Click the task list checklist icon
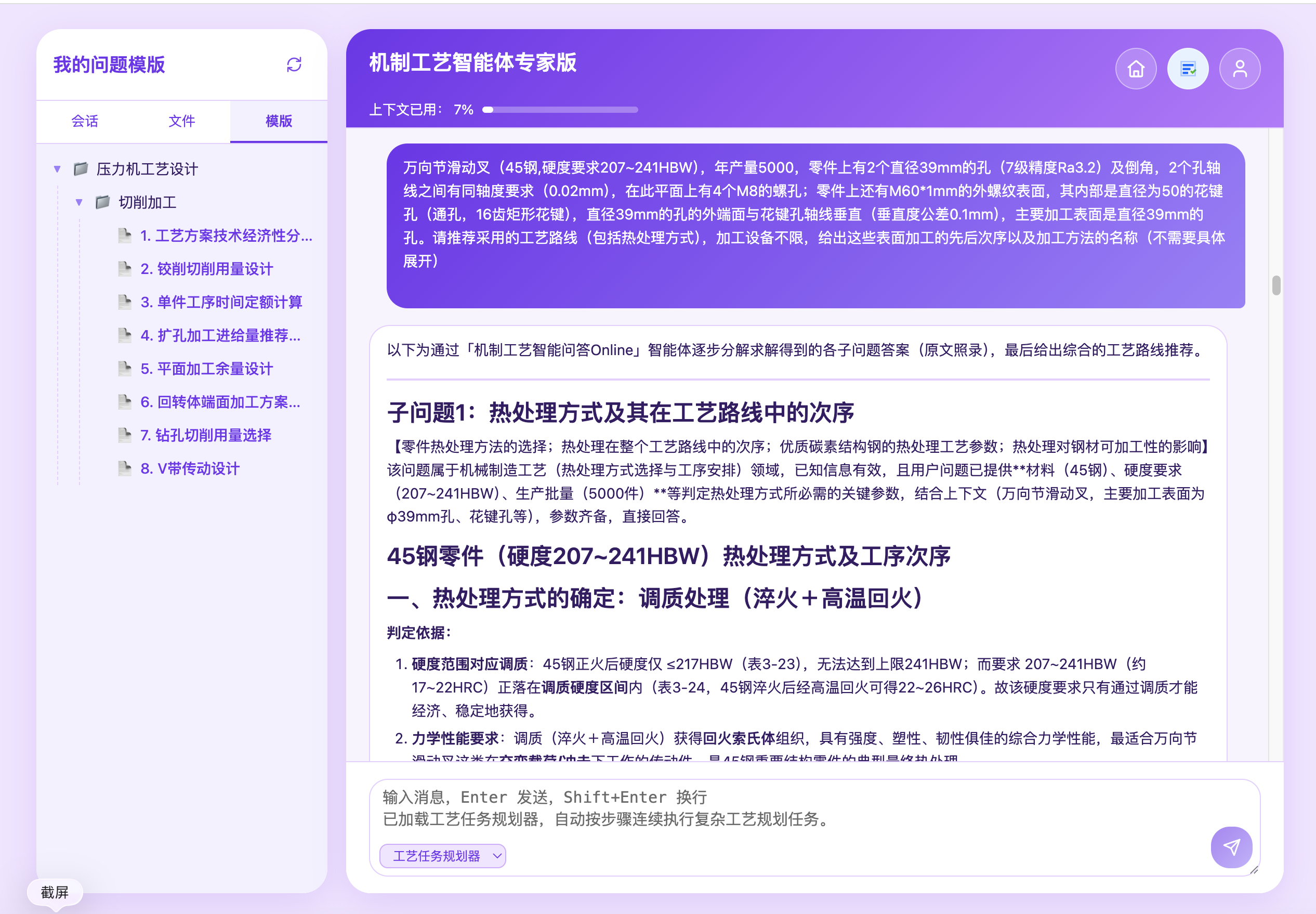Screen dimensions: 1316x914 click(x=1188, y=69)
